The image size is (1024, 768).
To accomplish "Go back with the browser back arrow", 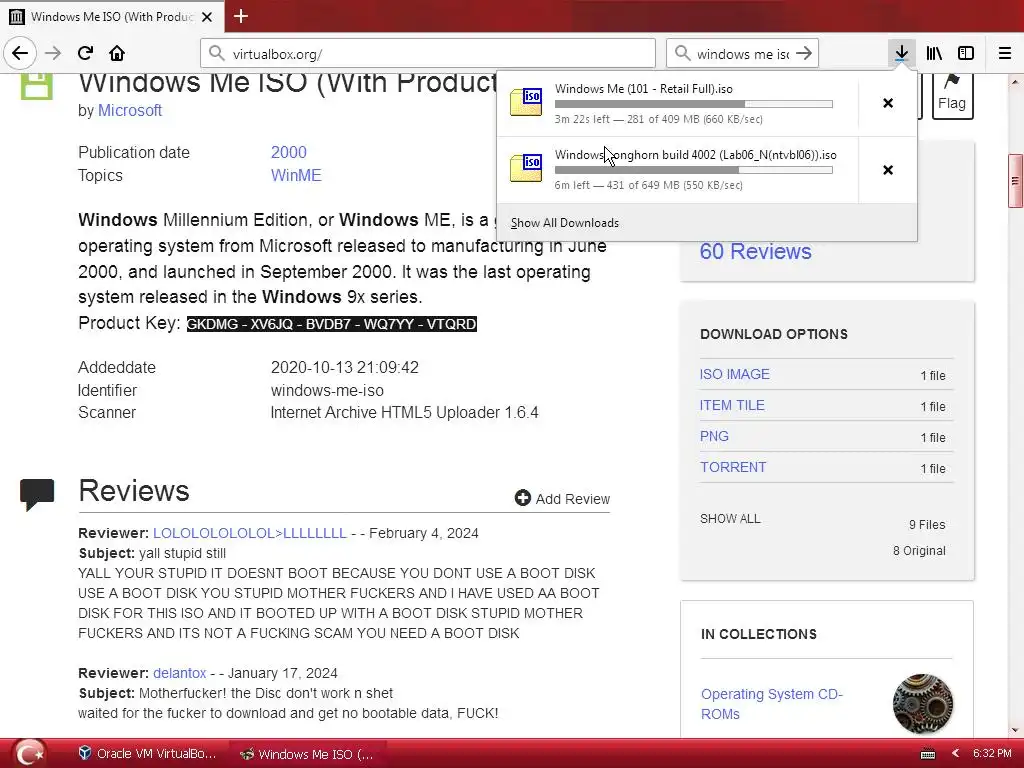I will 20,53.
